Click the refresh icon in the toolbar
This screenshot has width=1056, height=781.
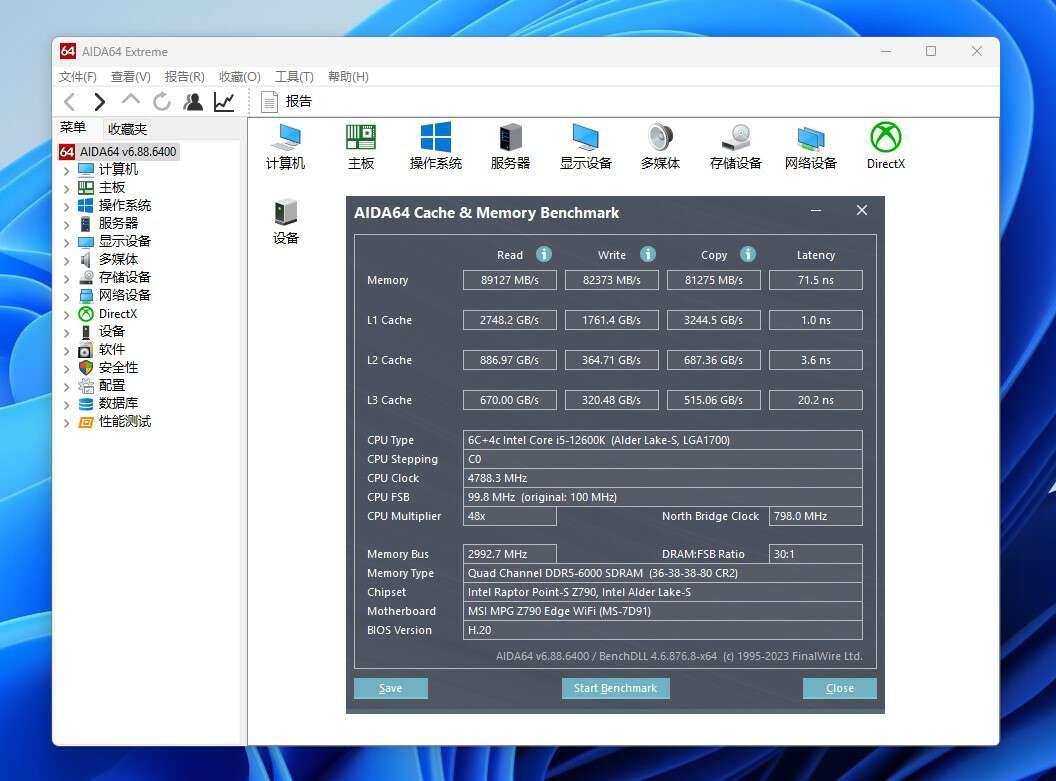point(162,101)
